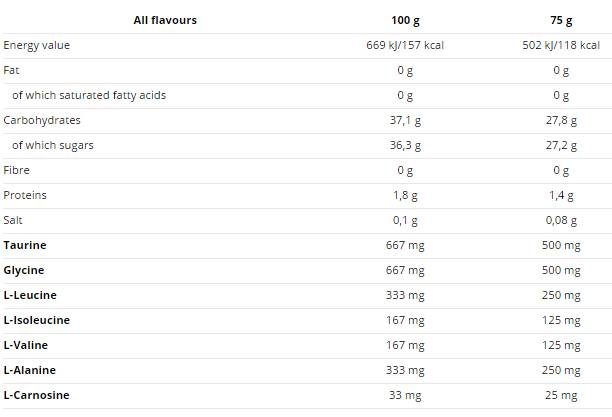Viewport: 612px width, 417px height.
Task: Select the "Proteins" row label
Action: tap(25, 195)
